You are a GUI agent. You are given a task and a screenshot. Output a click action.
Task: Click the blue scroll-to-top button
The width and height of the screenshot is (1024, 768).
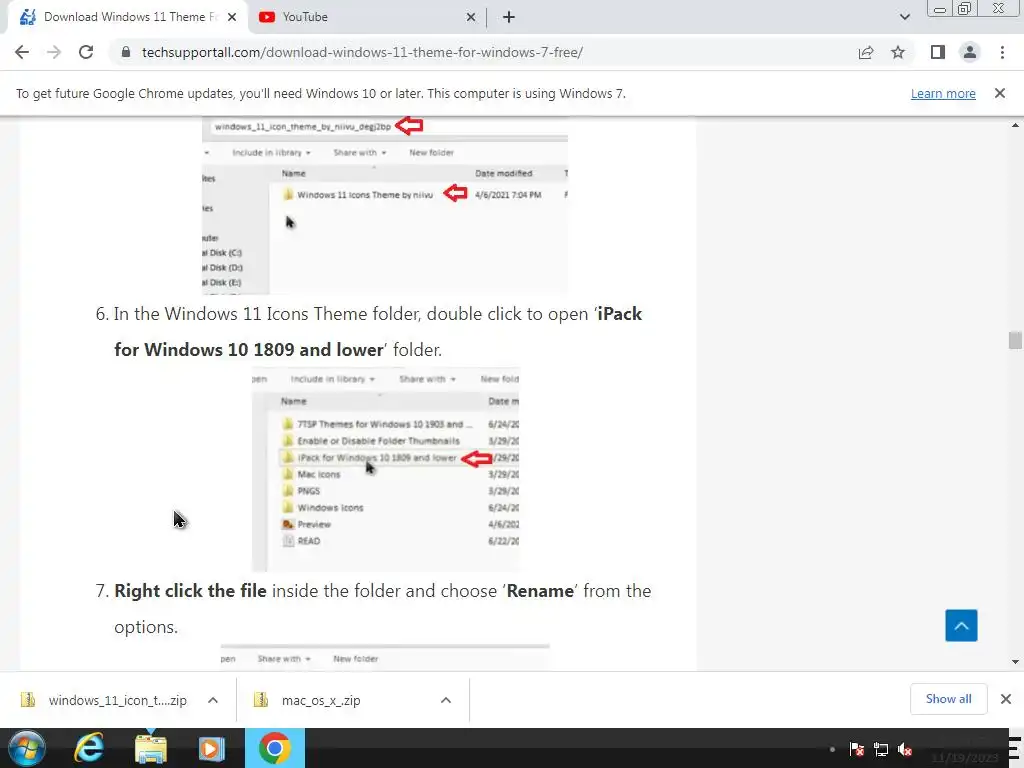961,626
